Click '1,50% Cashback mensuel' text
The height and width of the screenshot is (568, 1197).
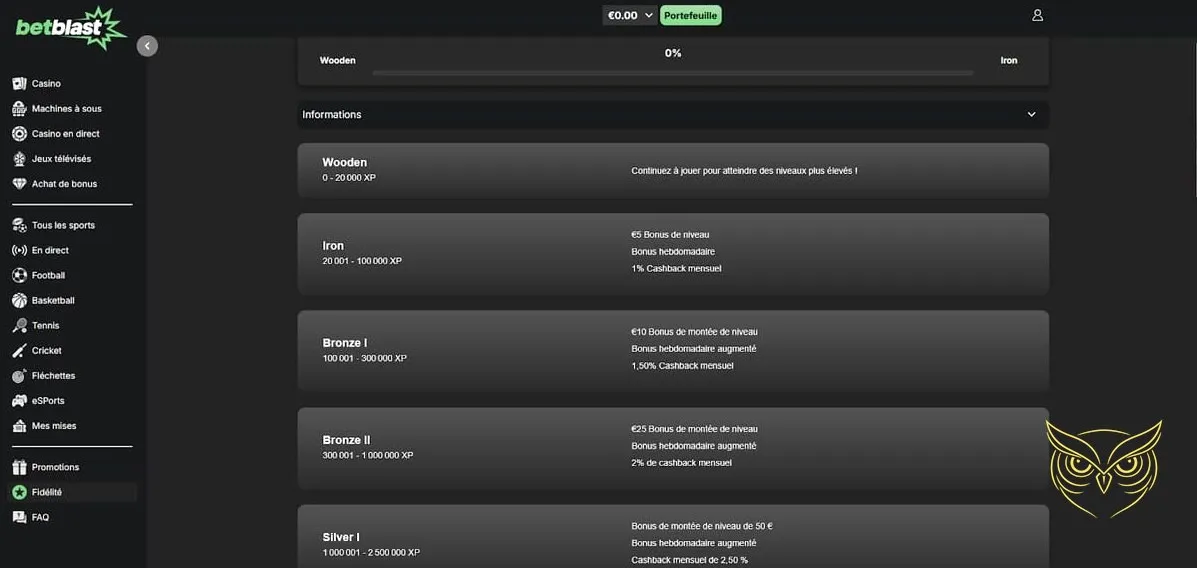coord(682,366)
